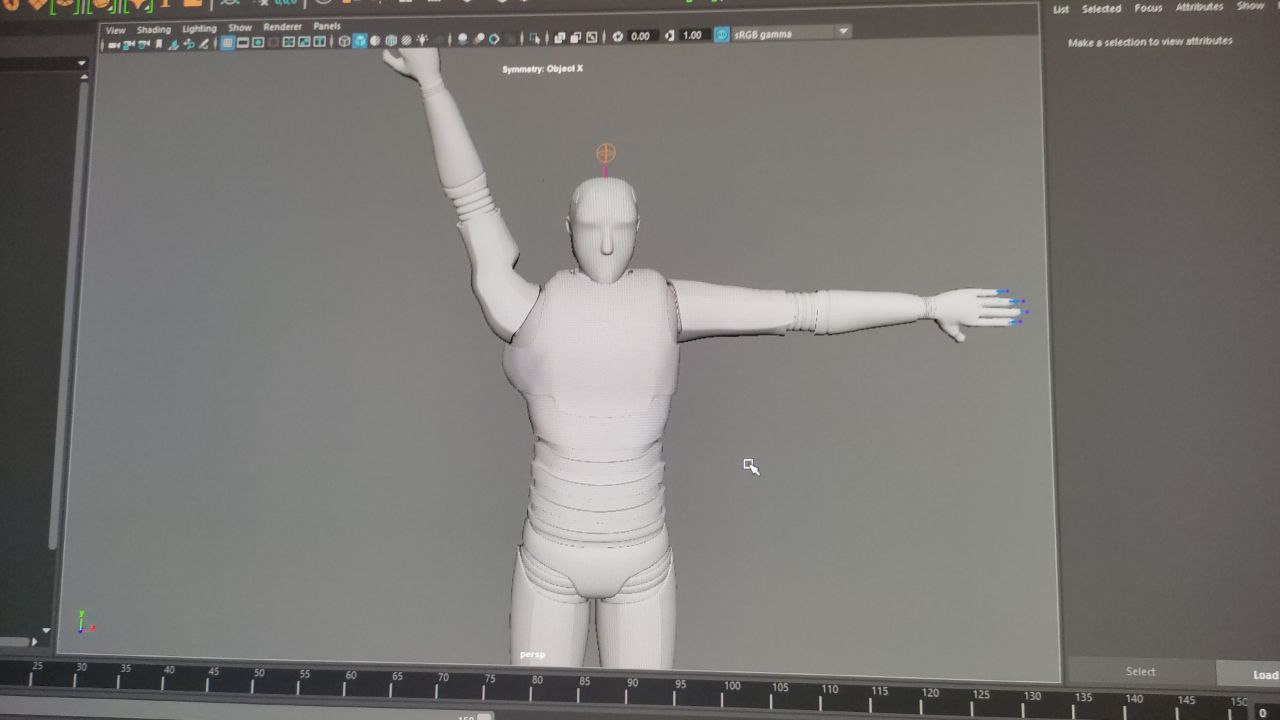Viewport: 1280px width, 720px height.
Task: Toggle the Safe Action overlay
Action: pos(303,42)
